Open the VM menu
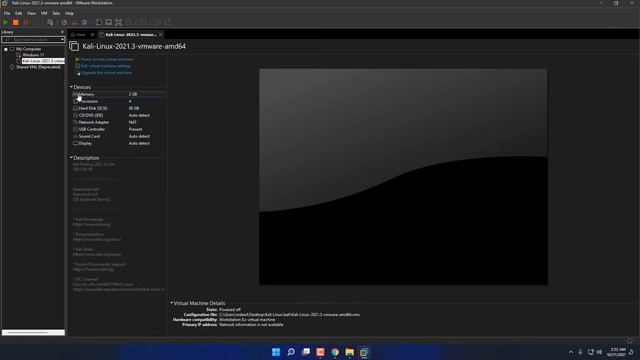Screen dimensions: 640x360 (x=44, y=13)
